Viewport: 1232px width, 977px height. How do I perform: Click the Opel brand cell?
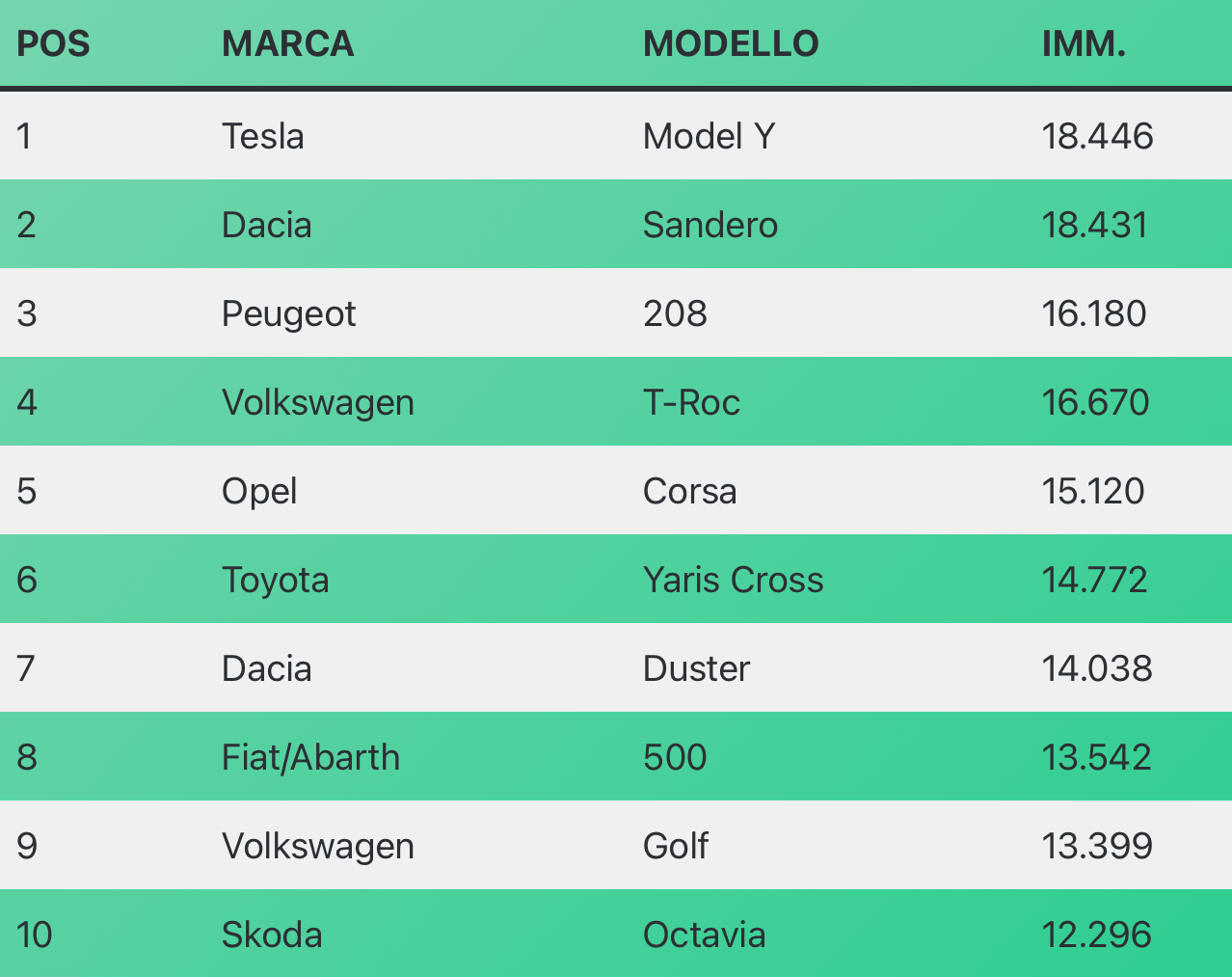click(x=259, y=492)
